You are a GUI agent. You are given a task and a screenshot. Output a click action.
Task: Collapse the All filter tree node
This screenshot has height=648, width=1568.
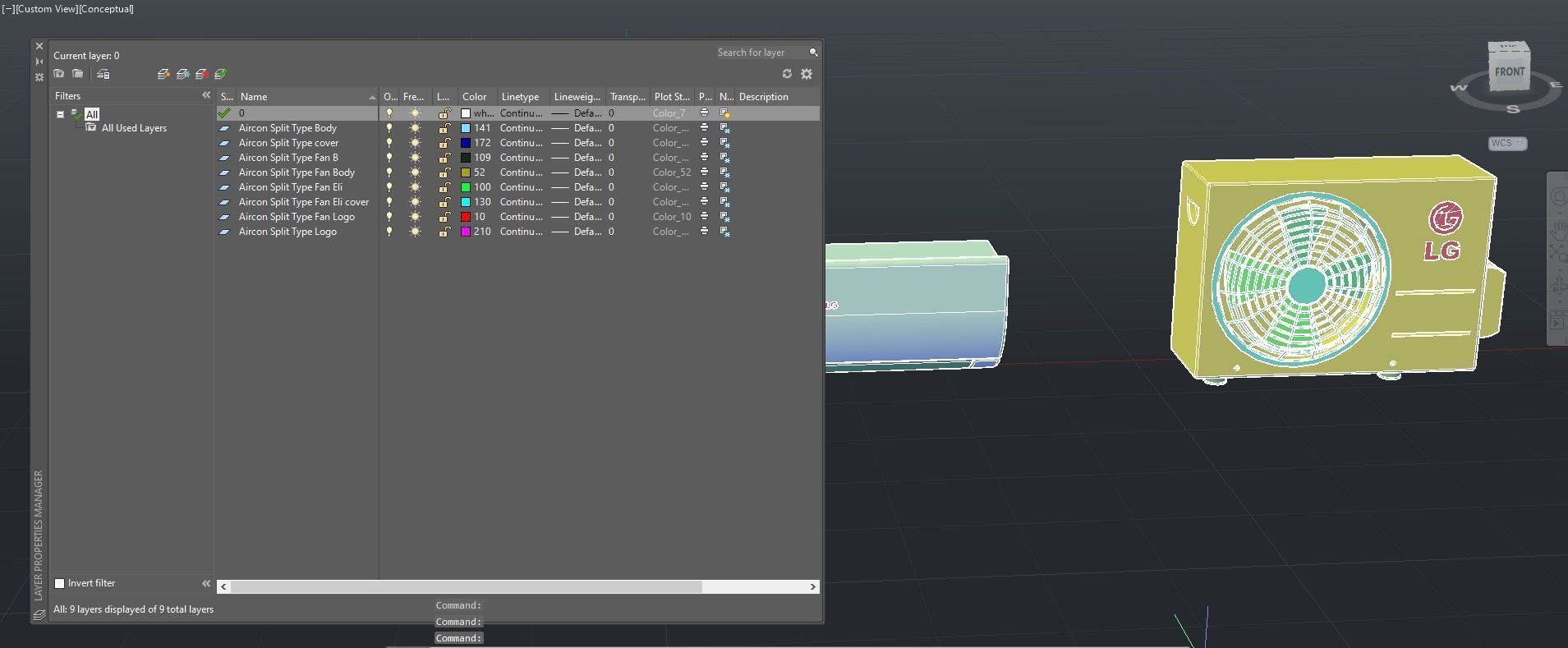tap(60, 115)
